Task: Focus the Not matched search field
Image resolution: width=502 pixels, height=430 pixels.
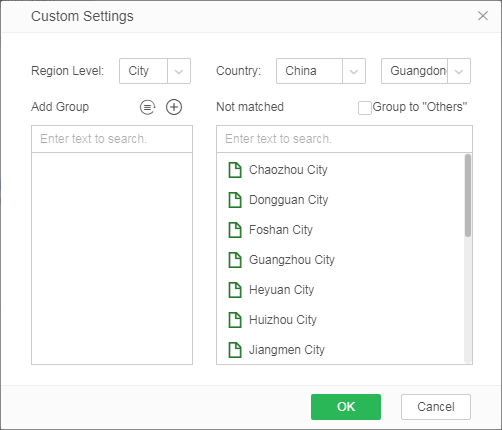Action: pos(344,139)
